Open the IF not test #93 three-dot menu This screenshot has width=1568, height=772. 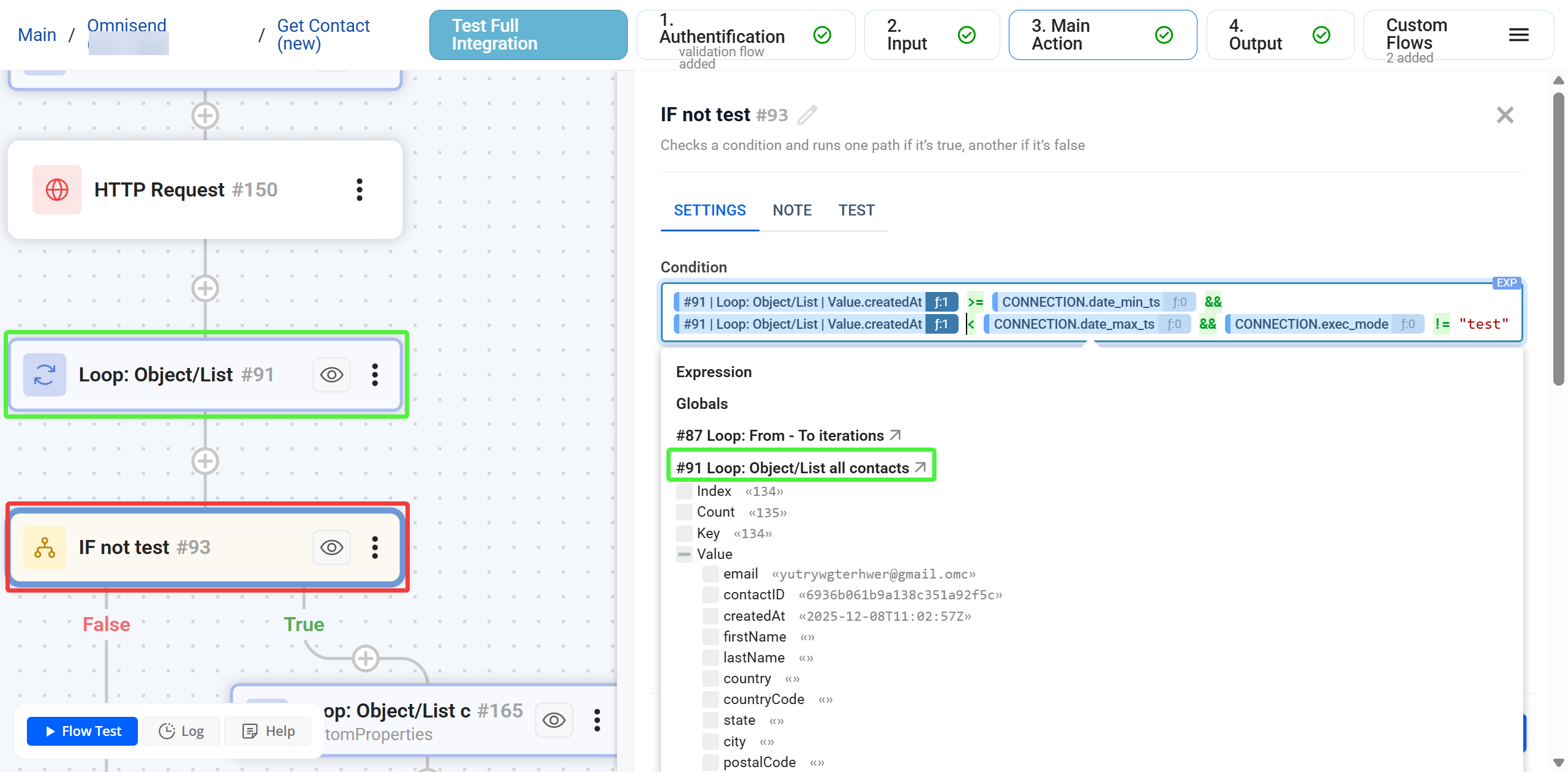click(375, 547)
